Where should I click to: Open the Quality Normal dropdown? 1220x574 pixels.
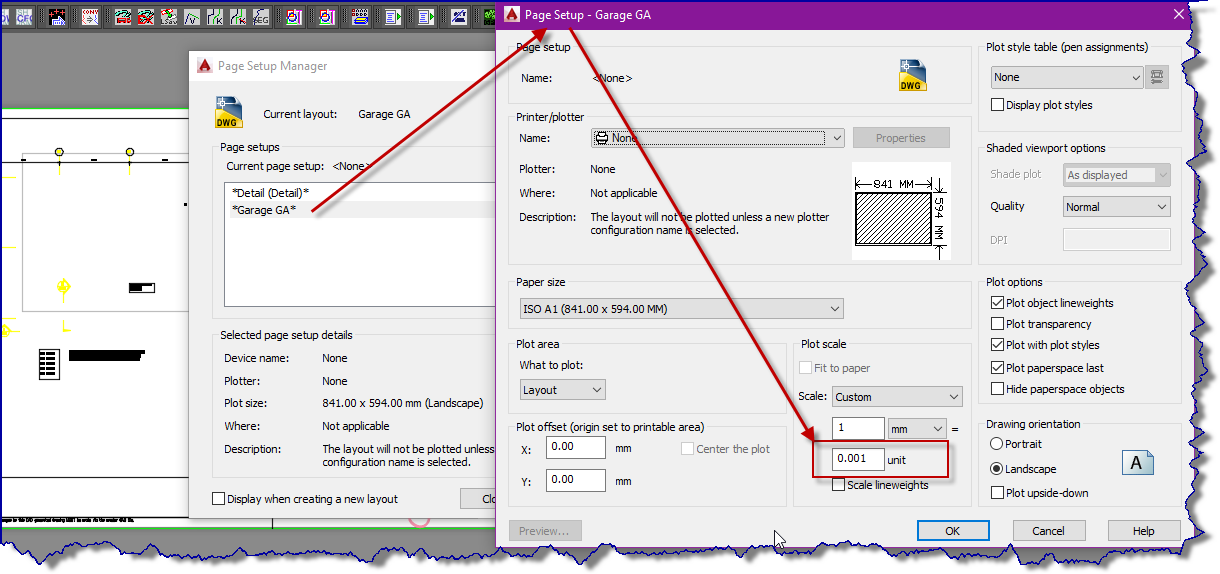coord(1117,207)
